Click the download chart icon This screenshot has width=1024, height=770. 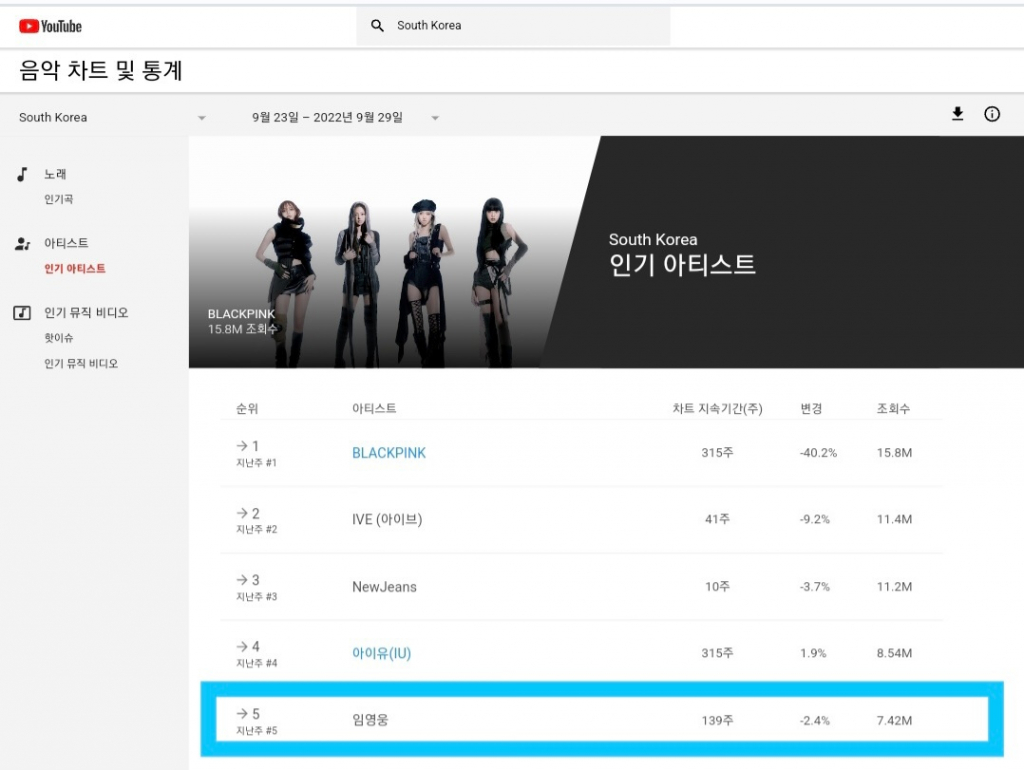tap(957, 114)
